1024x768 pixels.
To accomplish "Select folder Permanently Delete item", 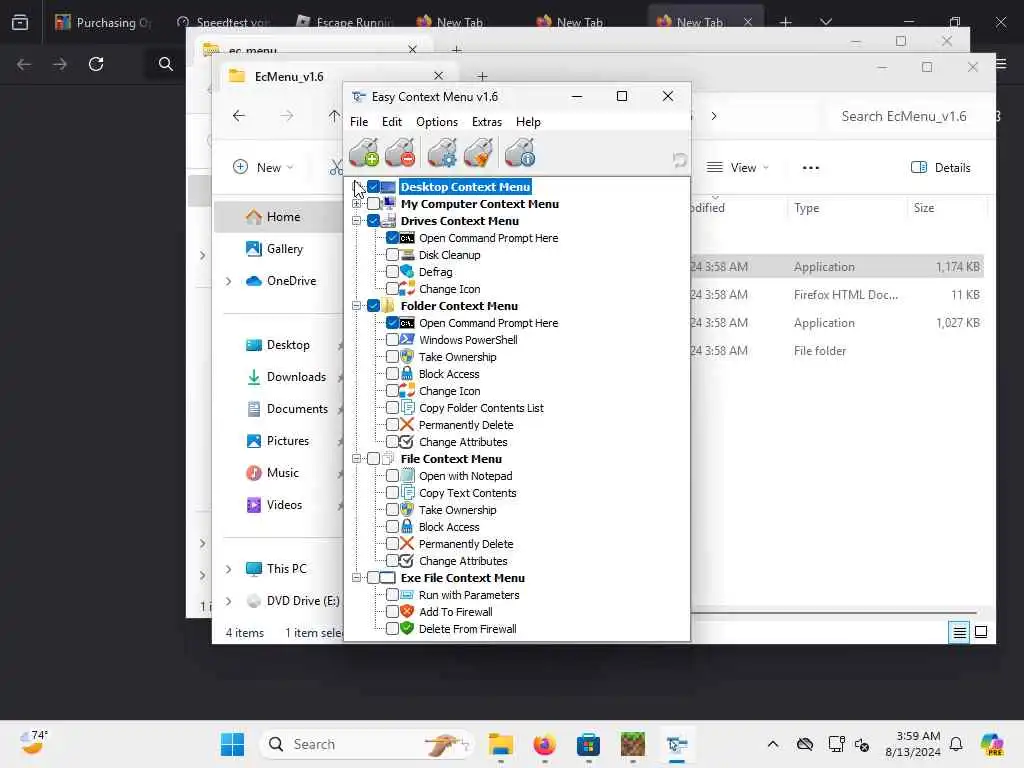I will tap(466, 425).
